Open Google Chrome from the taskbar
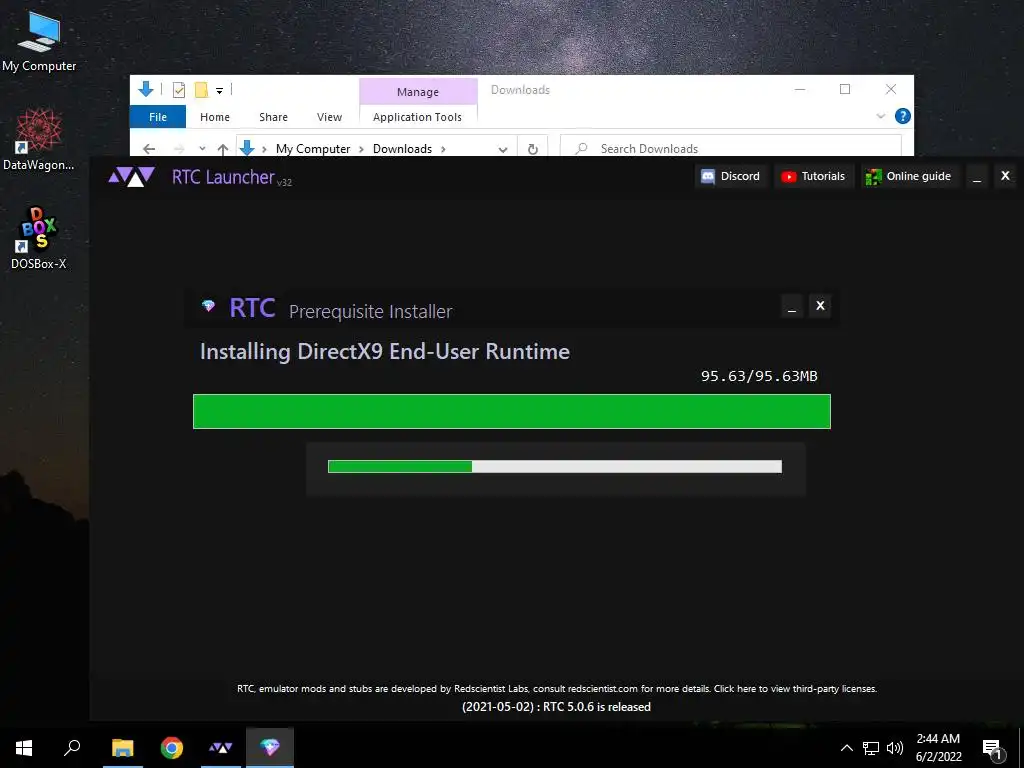Viewport: 1024px width, 768px height. [x=172, y=748]
